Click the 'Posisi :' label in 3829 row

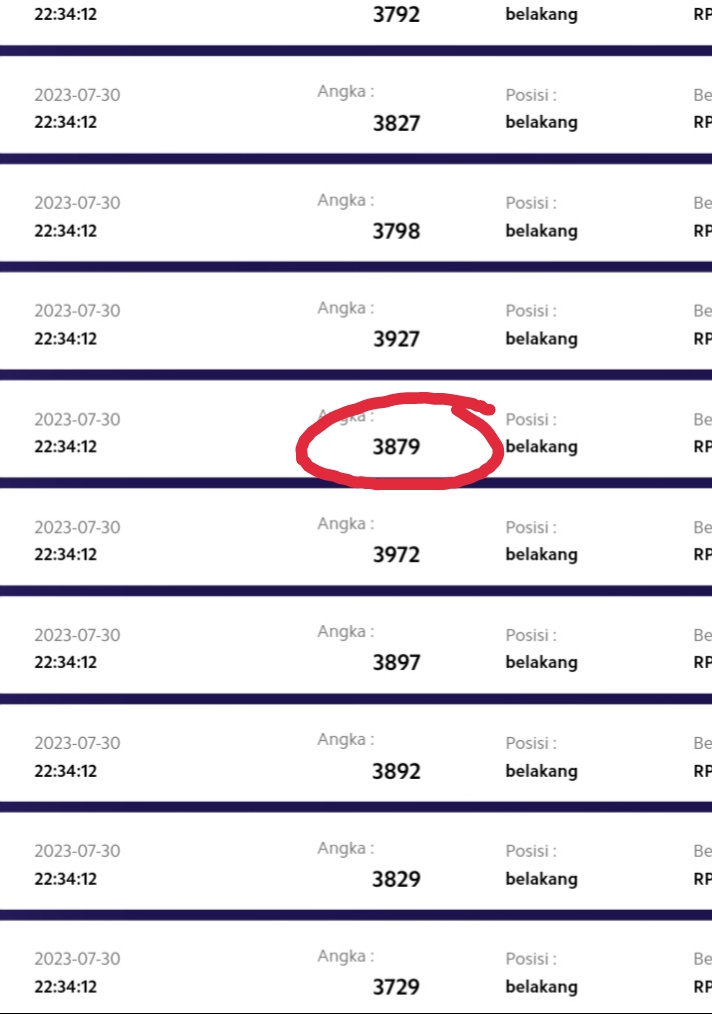pyautogui.click(x=531, y=851)
